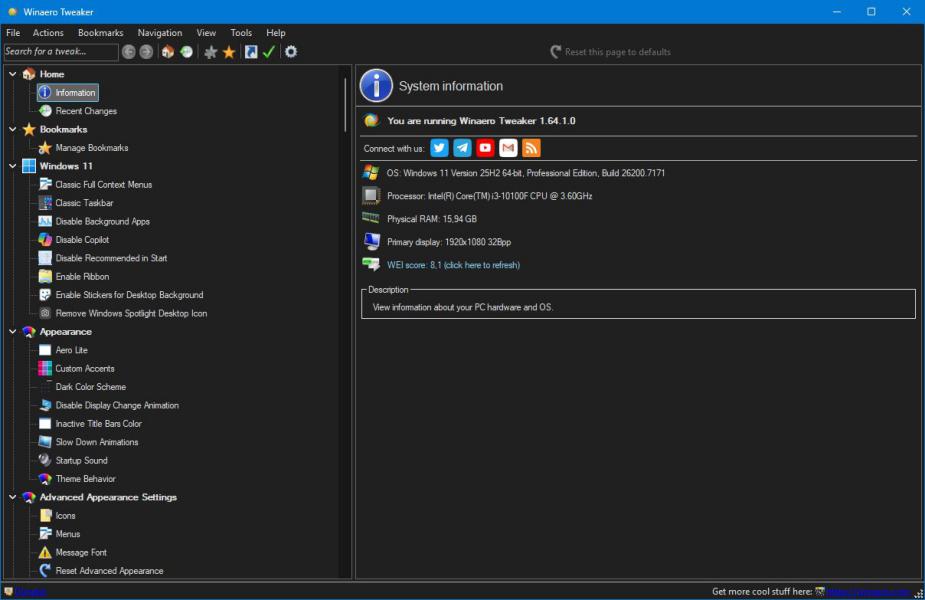Select the Dark Color Scheme tweak
Viewport: 925px width, 600px height.
point(90,387)
